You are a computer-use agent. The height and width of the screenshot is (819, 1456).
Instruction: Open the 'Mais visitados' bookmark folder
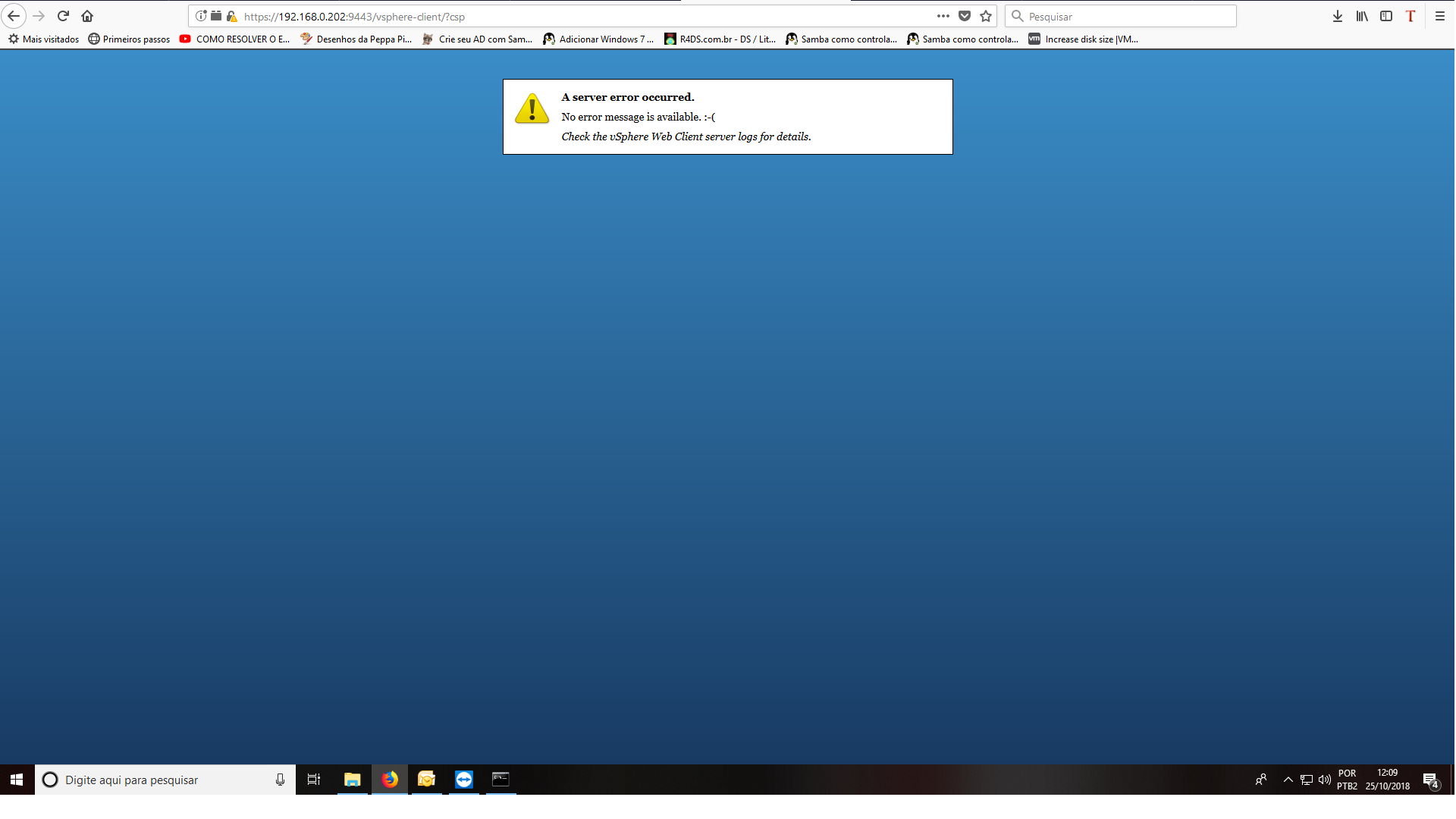44,39
